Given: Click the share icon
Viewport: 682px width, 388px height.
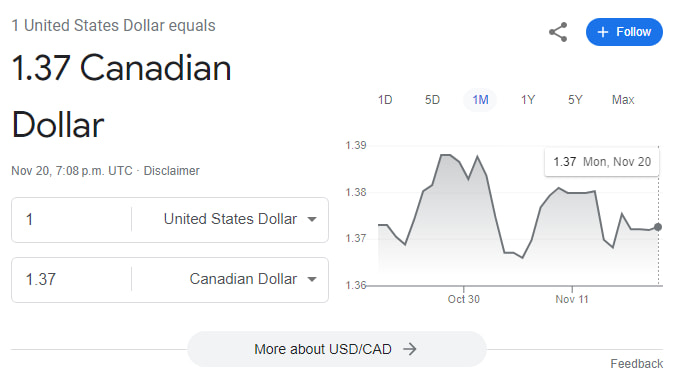Looking at the screenshot, I should click(558, 32).
